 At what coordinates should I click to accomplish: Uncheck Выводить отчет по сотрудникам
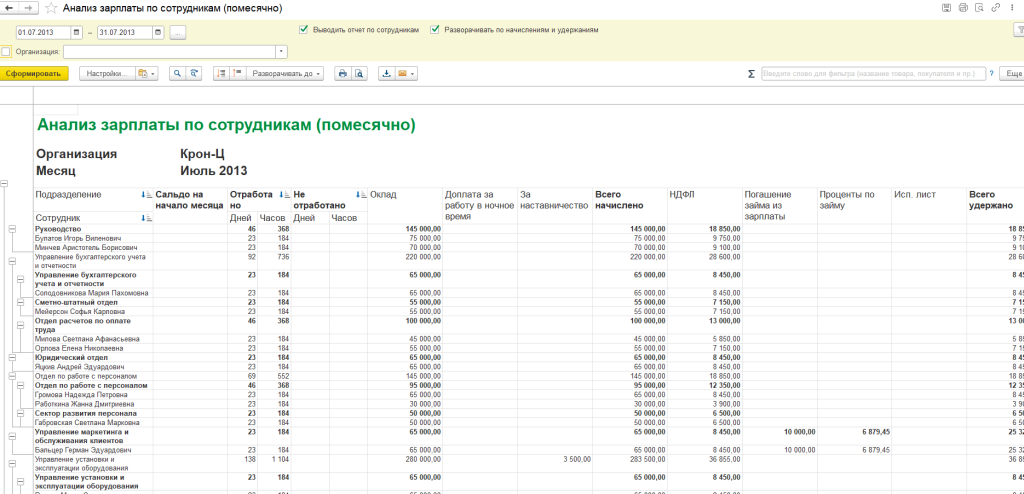tap(303, 30)
